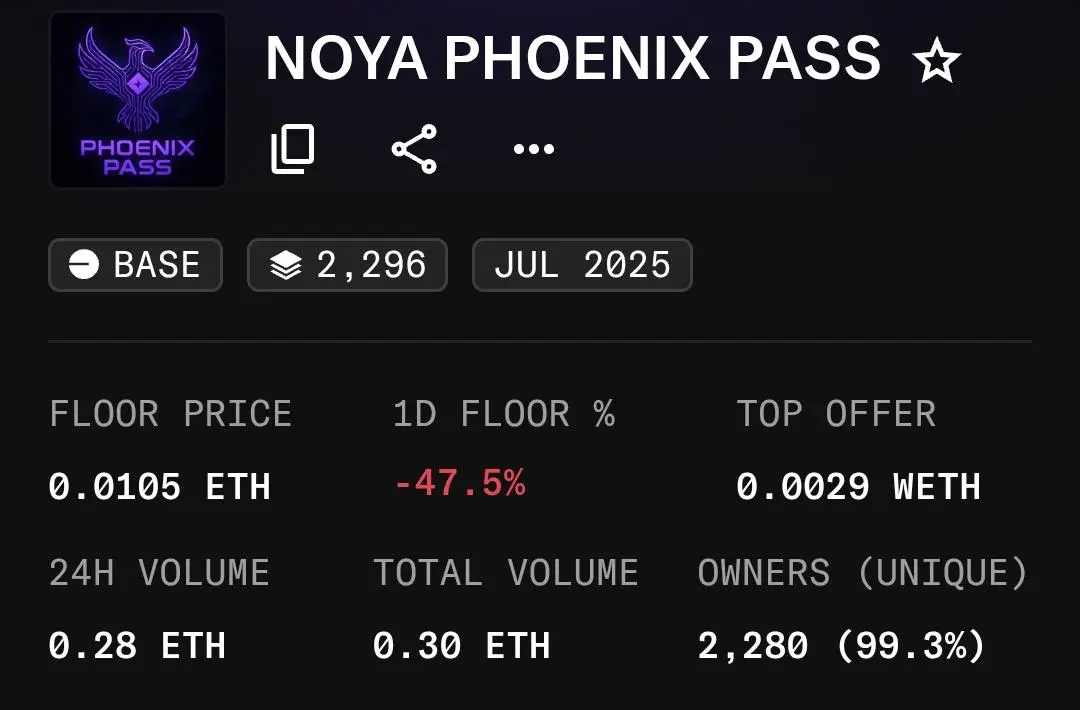Click the Phoenix Pass collection thumbnail
The height and width of the screenshot is (710, 1080).
pyautogui.click(x=138, y=100)
